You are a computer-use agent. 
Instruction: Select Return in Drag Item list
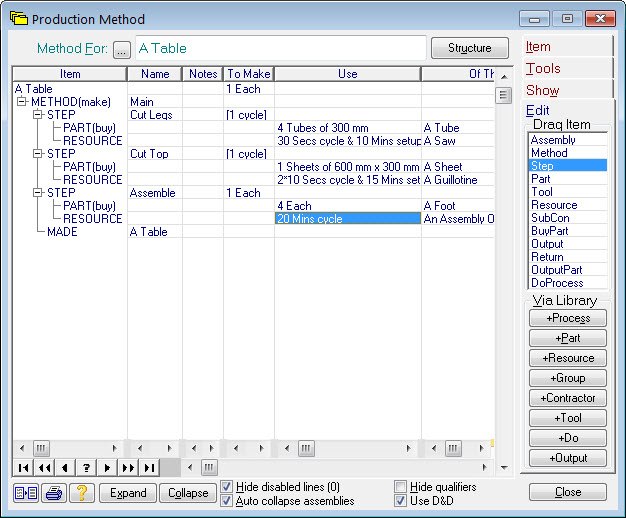(568, 256)
